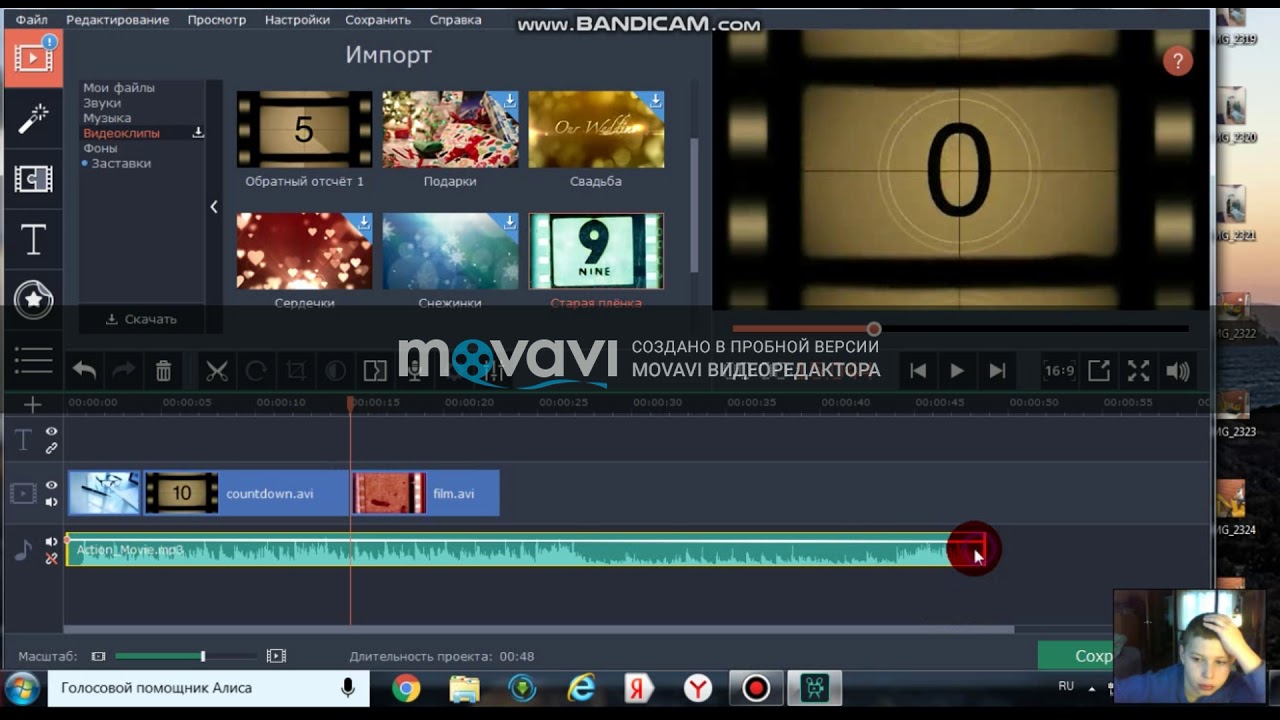Download the Подарки clip via its arrow icon
1280x720 pixels.
(x=510, y=101)
